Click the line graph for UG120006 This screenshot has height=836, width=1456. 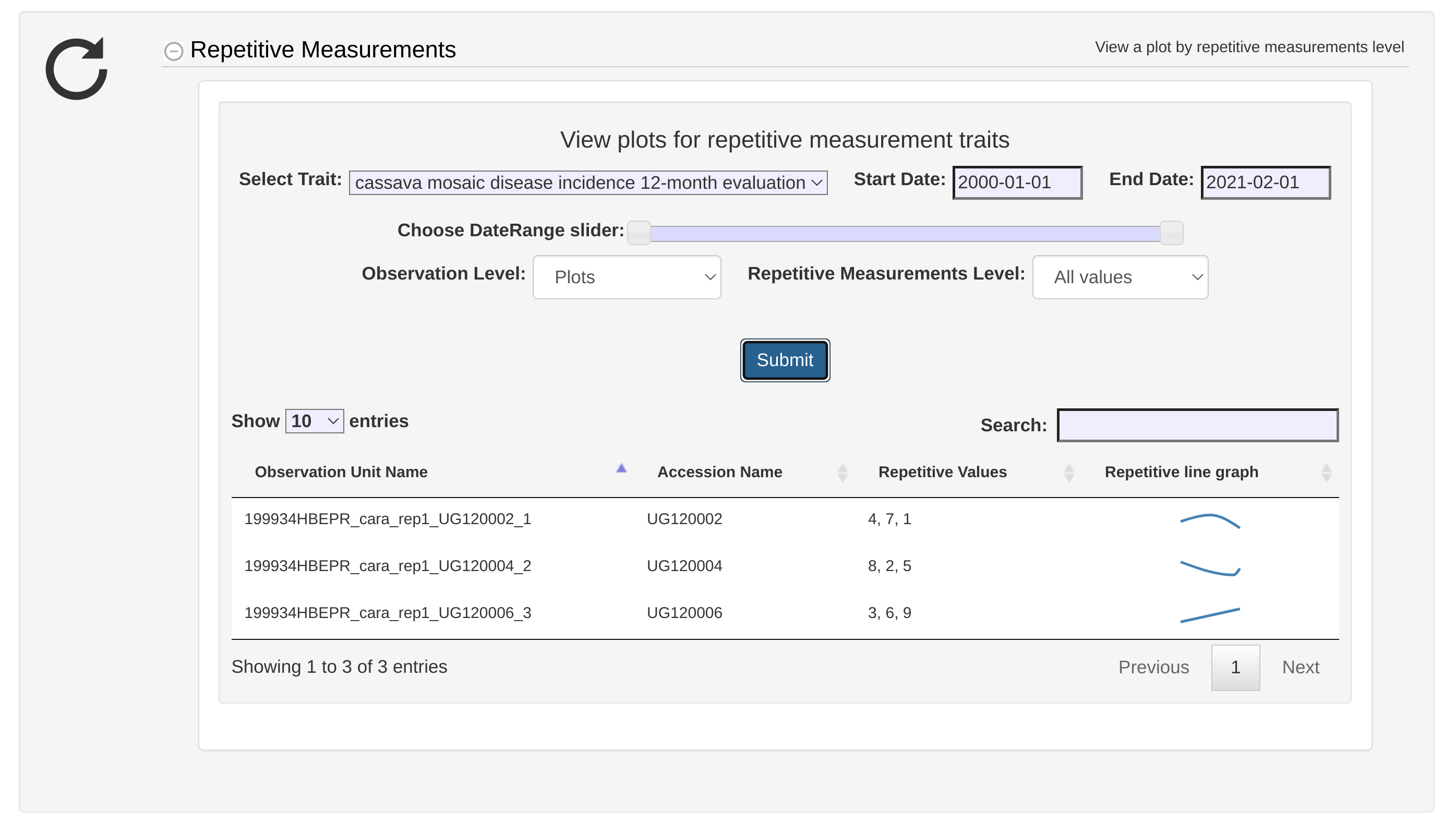(1210, 615)
